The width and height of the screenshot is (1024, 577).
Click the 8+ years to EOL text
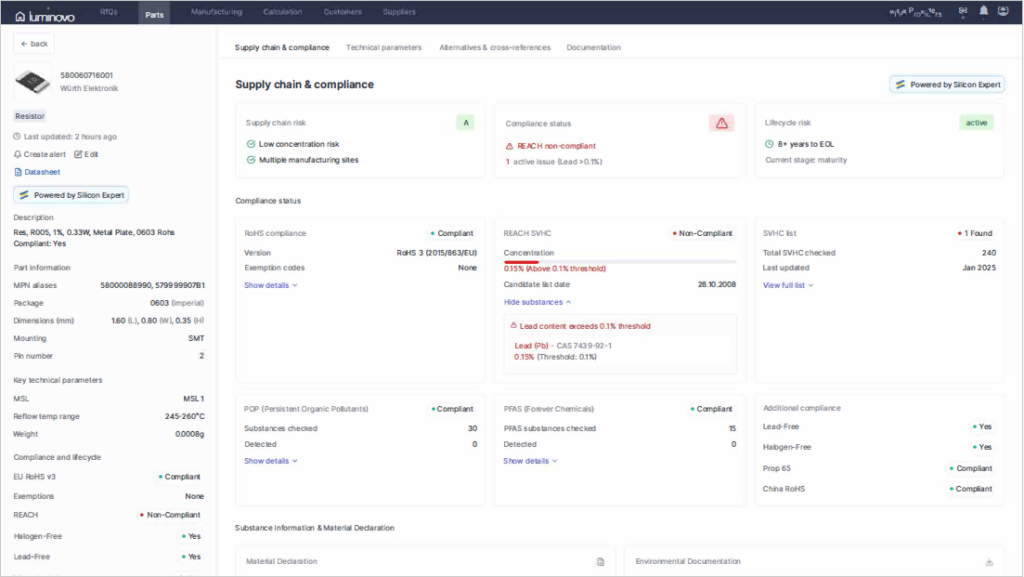click(806, 144)
